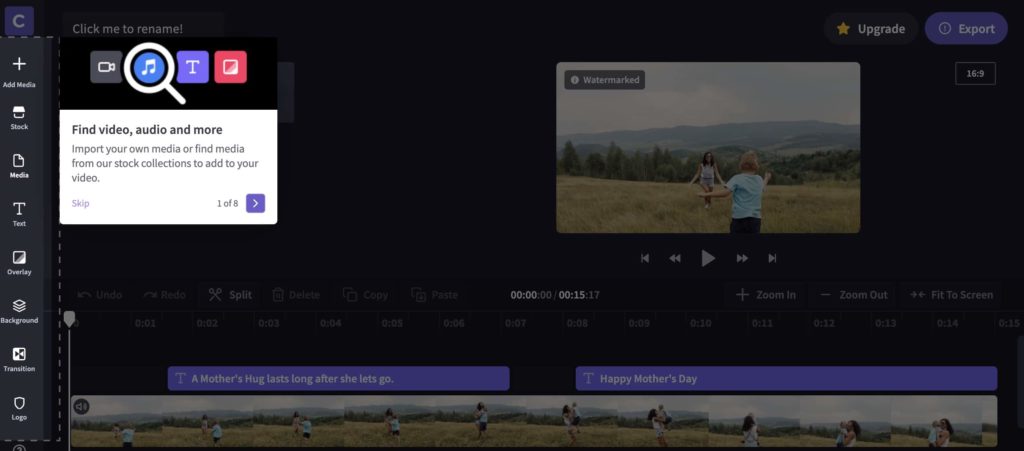
Task: Open the Logo panel
Action: tap(19, 407)
